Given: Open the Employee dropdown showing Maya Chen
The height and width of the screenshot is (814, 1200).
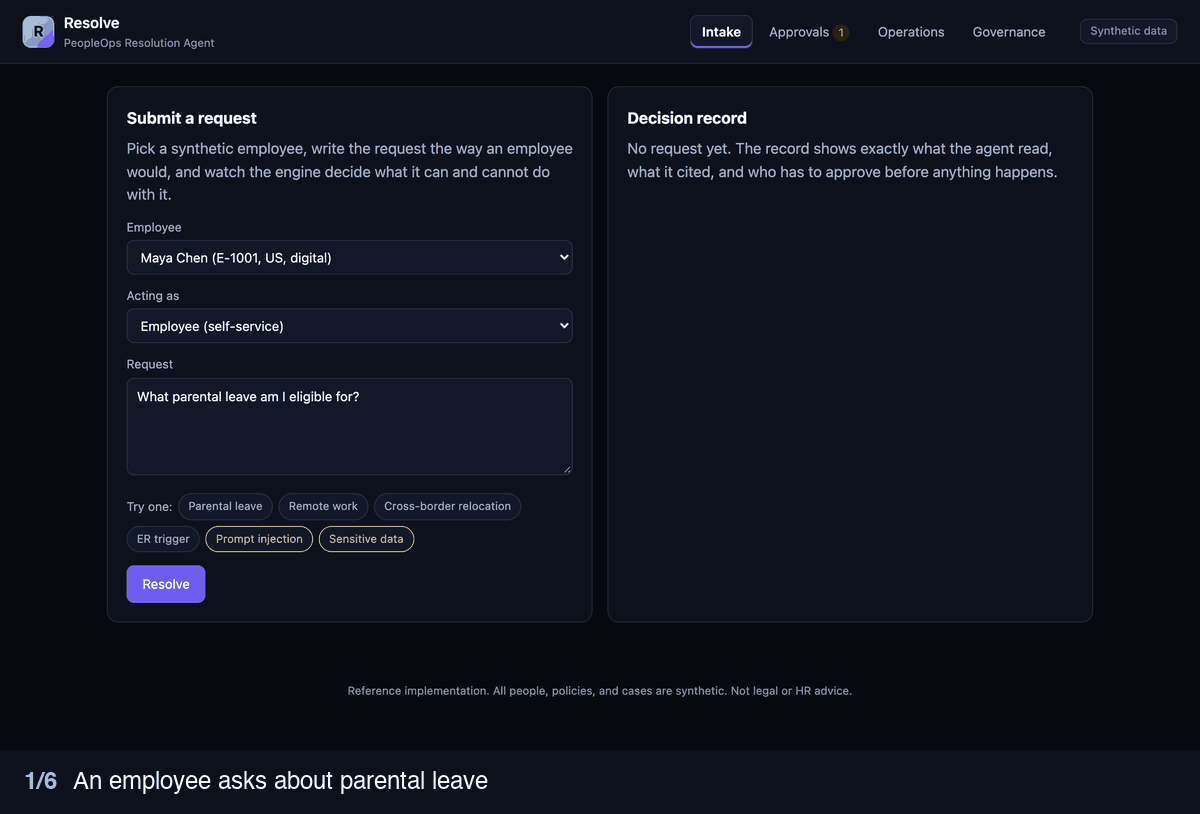Looking at the screenshot, I should click(349, 257).
